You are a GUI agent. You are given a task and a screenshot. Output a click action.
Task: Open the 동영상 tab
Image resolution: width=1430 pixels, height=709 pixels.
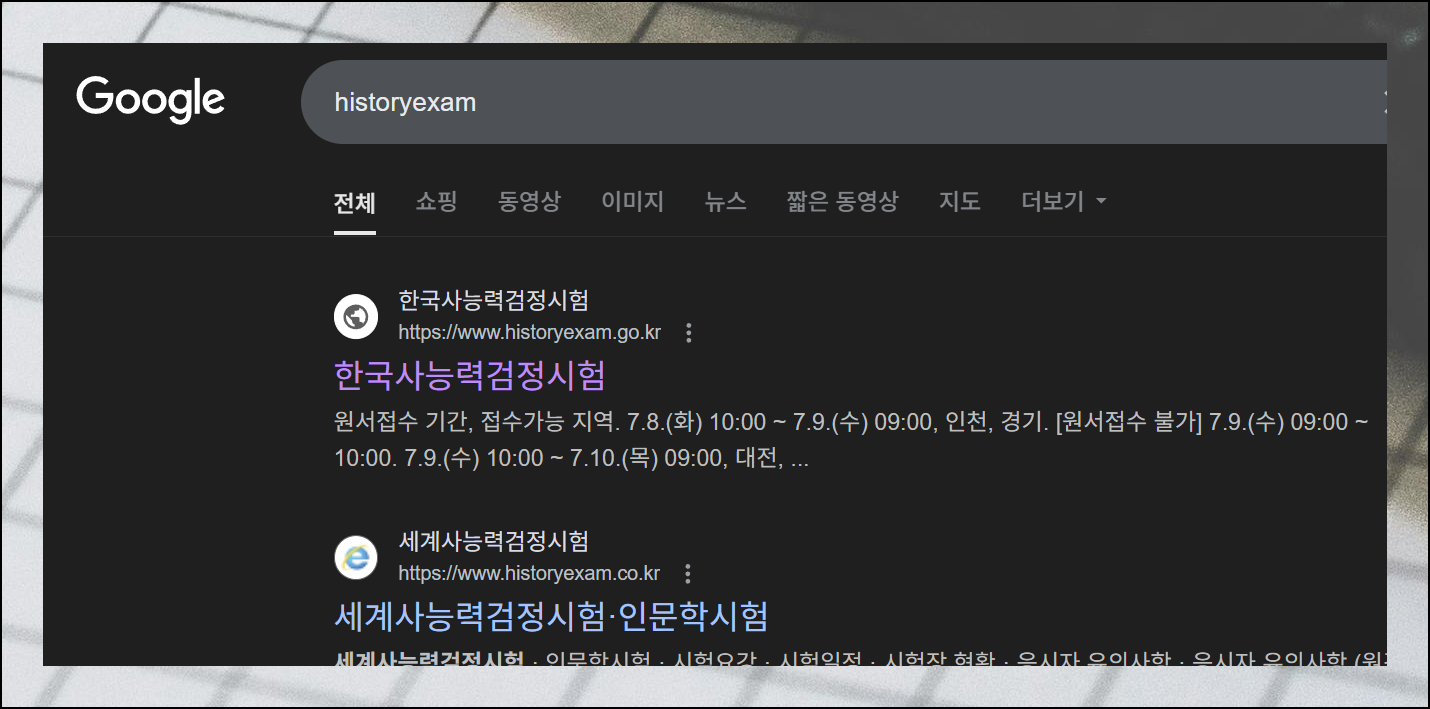coord(529,202)
